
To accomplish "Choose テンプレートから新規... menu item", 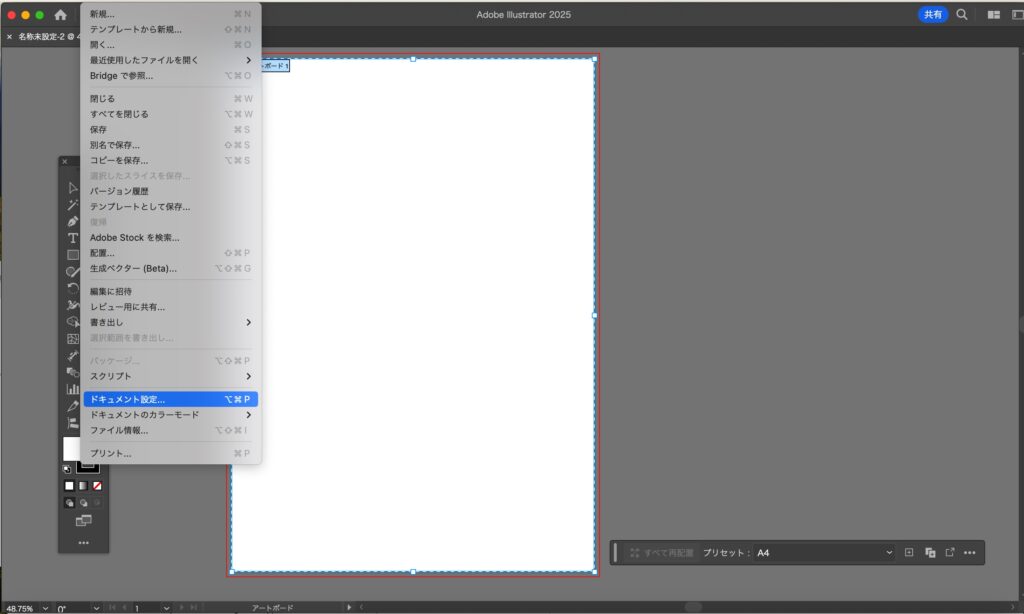I will click(x=170, y=29).
